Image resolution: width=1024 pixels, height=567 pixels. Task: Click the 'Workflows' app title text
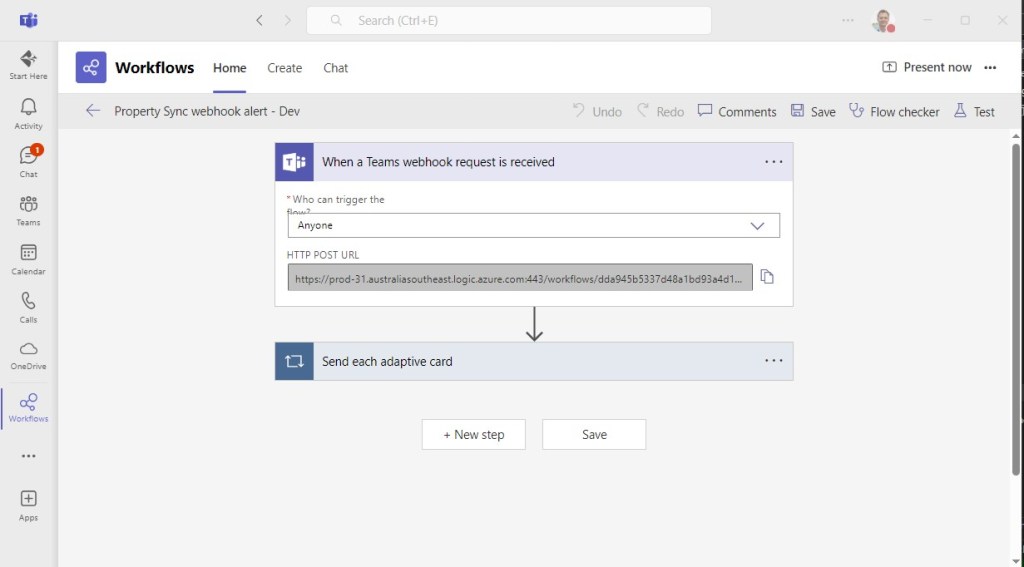(155, 67)
